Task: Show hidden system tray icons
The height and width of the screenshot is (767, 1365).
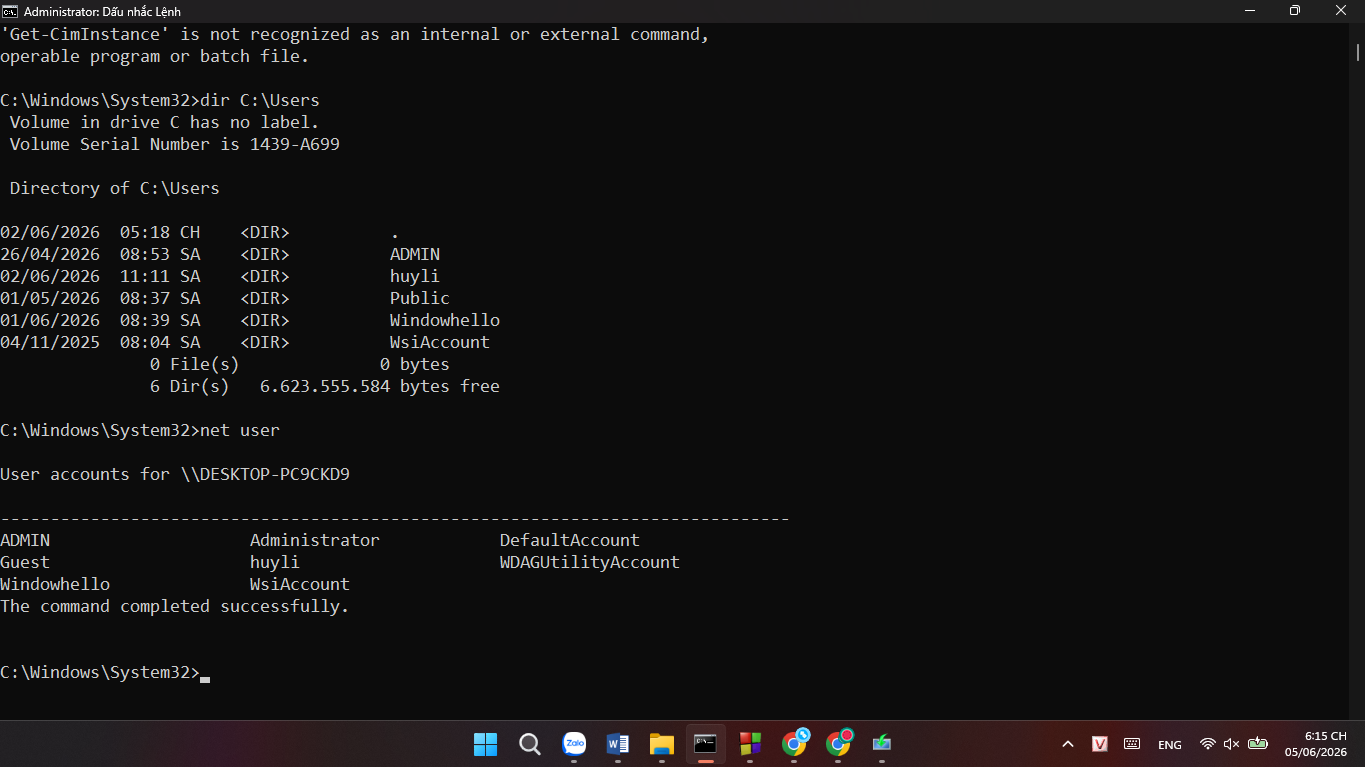Action: point(1068,744)
